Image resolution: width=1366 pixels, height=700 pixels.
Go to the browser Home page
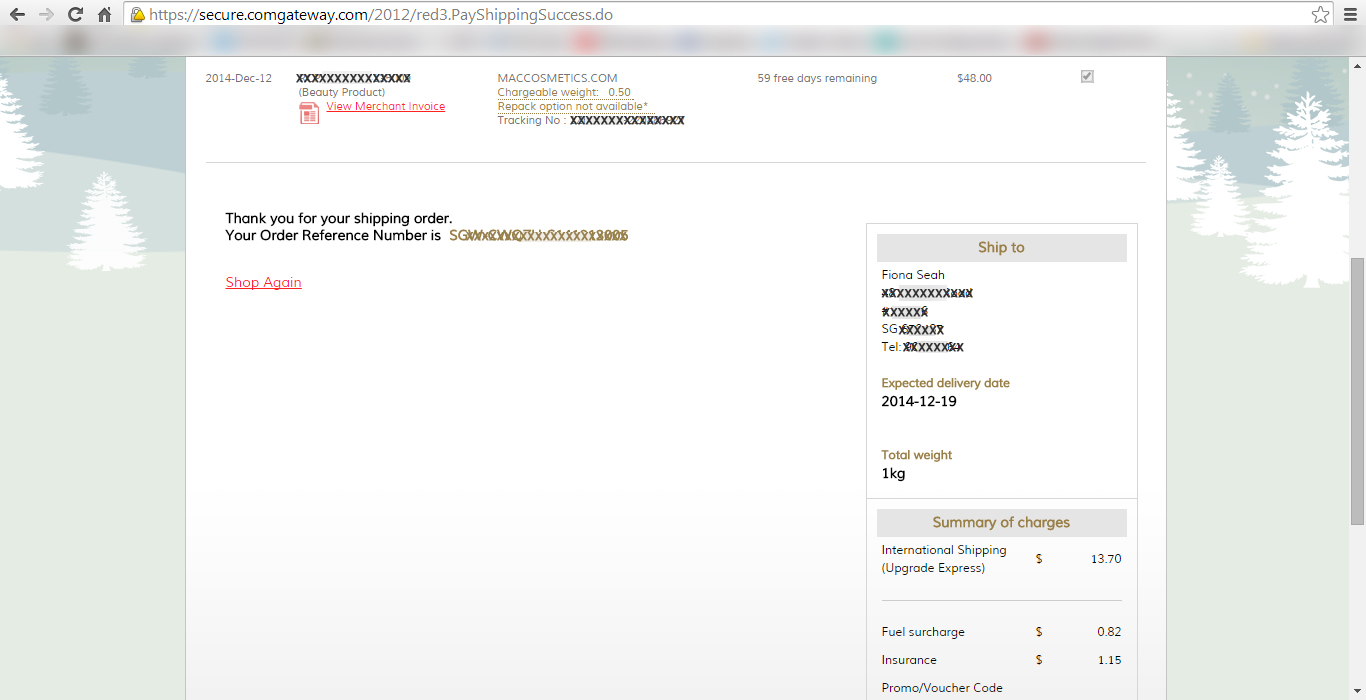[x=104, y=15]
